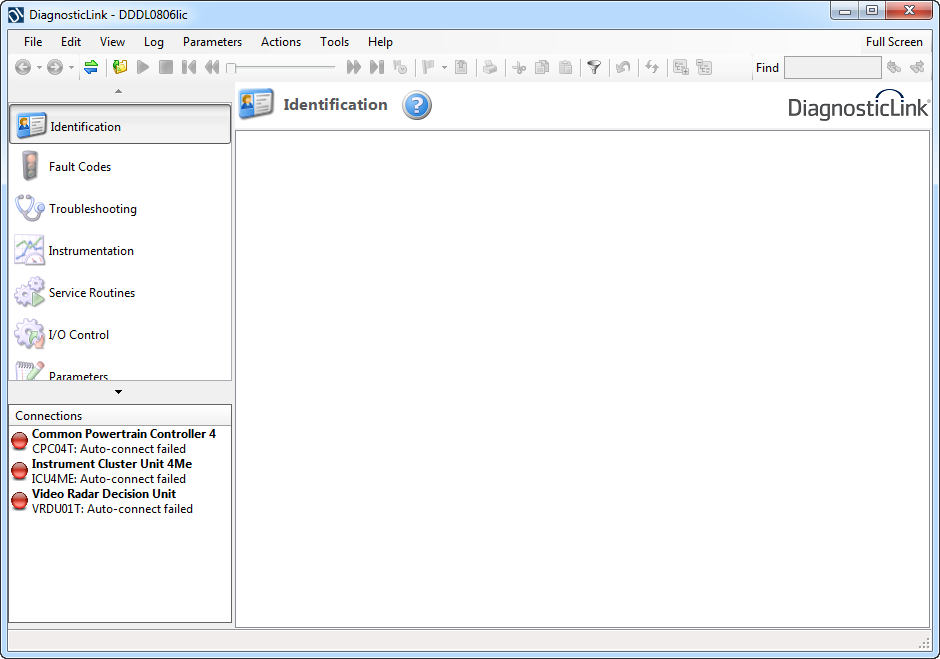Click the log playback position slider
Image resolution: width=940 pixels, height=659 pixels.
click(x=281, y=67)
